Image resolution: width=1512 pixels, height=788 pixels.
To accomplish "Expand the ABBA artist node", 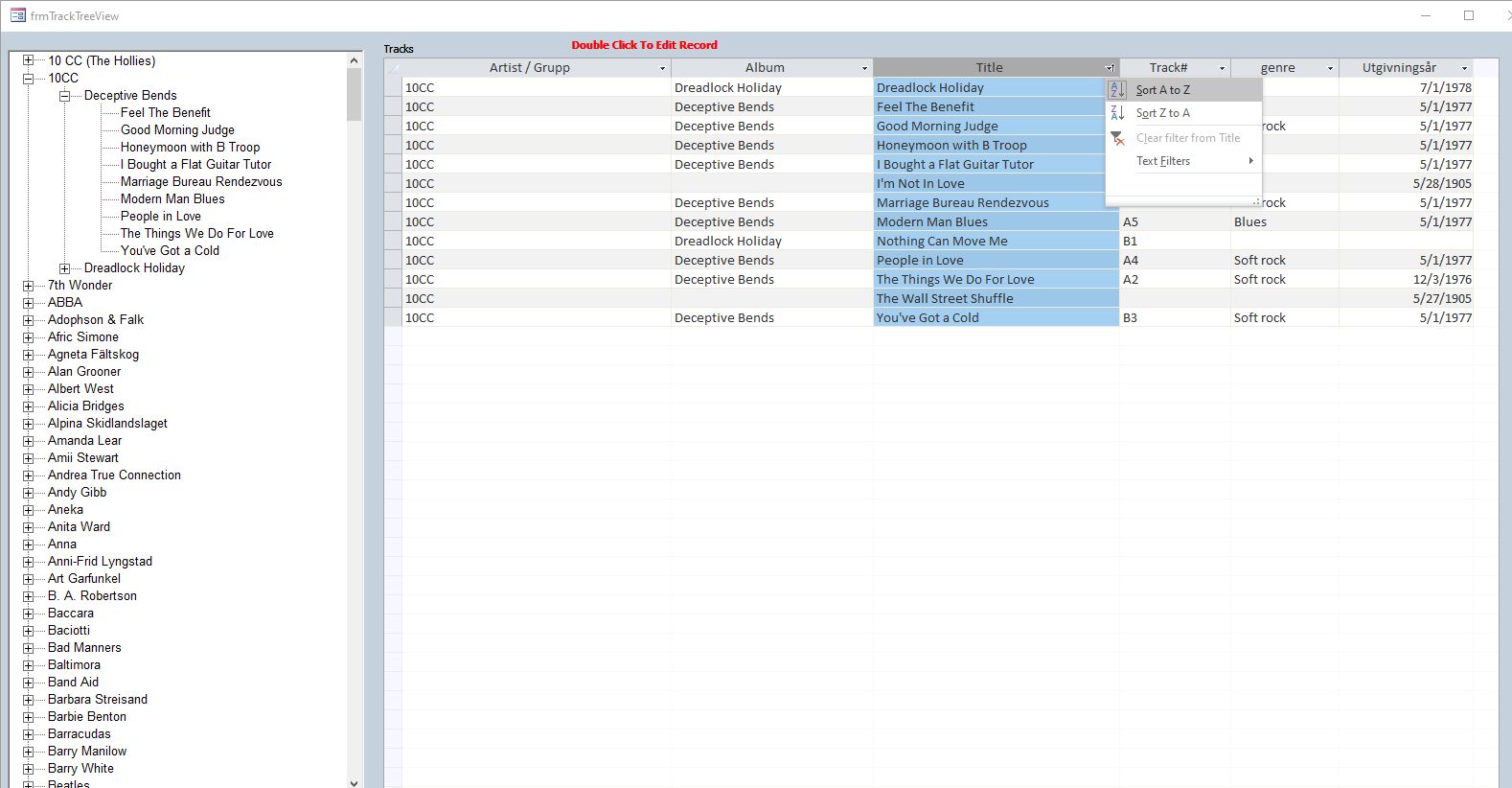I will [28, 303].
